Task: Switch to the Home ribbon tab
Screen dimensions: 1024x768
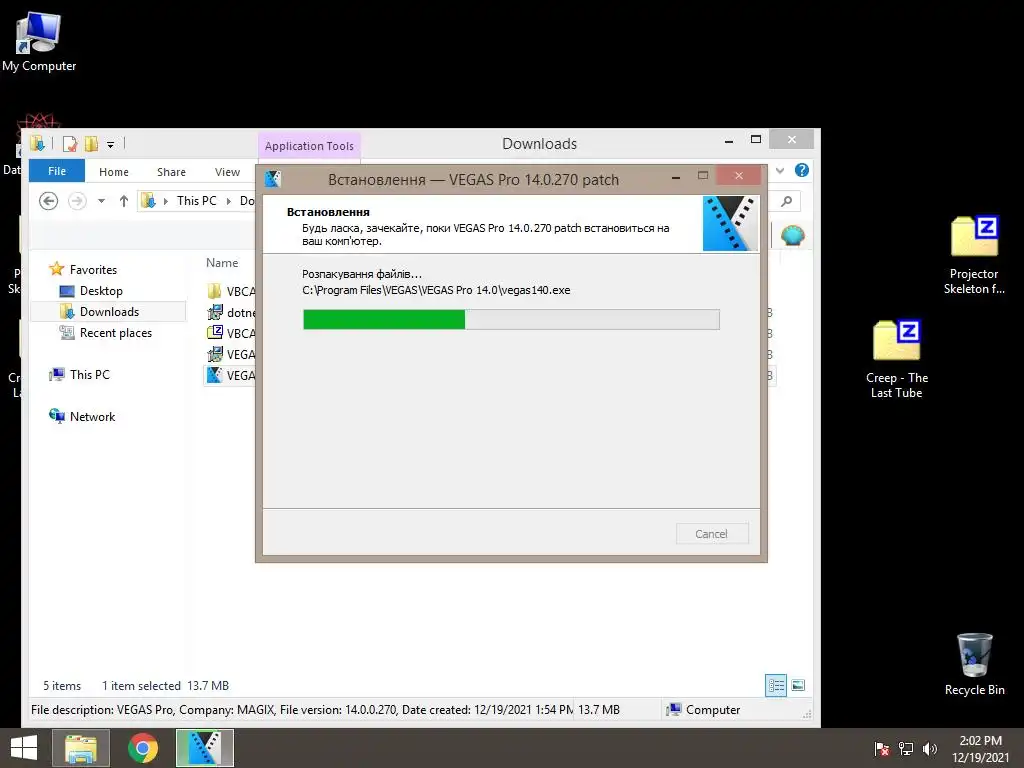Action: 114,172
